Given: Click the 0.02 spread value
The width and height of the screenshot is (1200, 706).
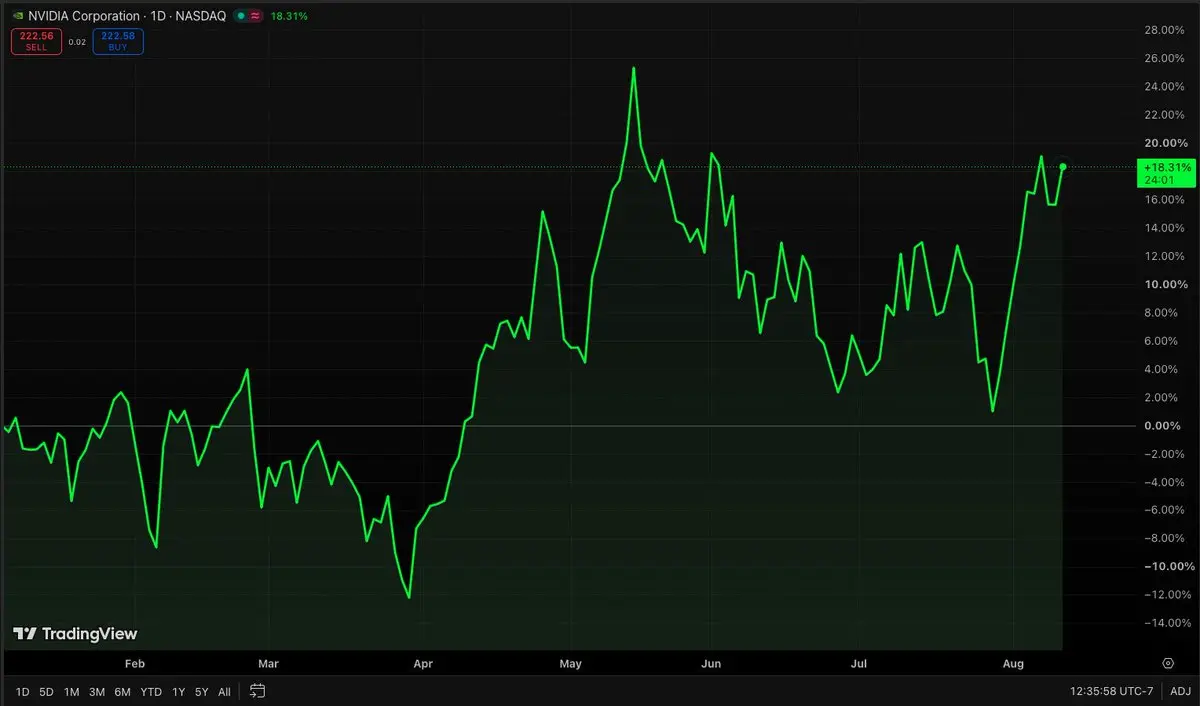Looking at the screenshot, I should click(77, 41).
